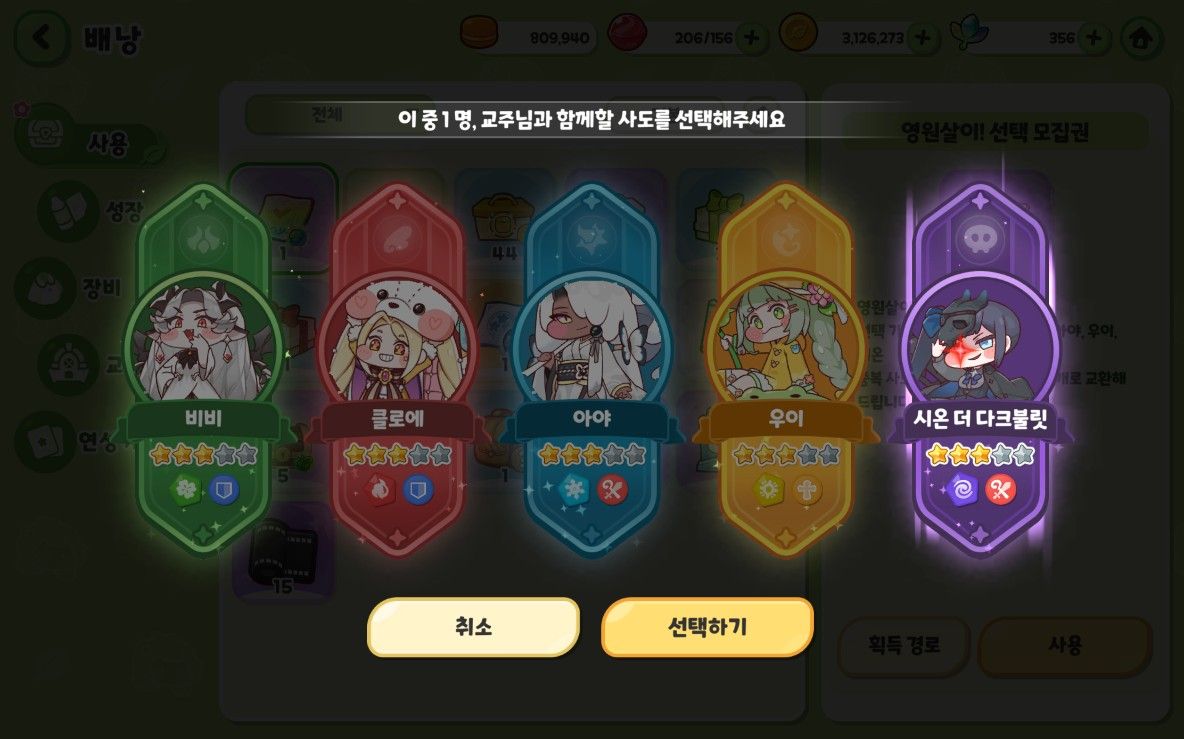Pick the 아야 character card
1184x739 pixels.
[592, 368]
